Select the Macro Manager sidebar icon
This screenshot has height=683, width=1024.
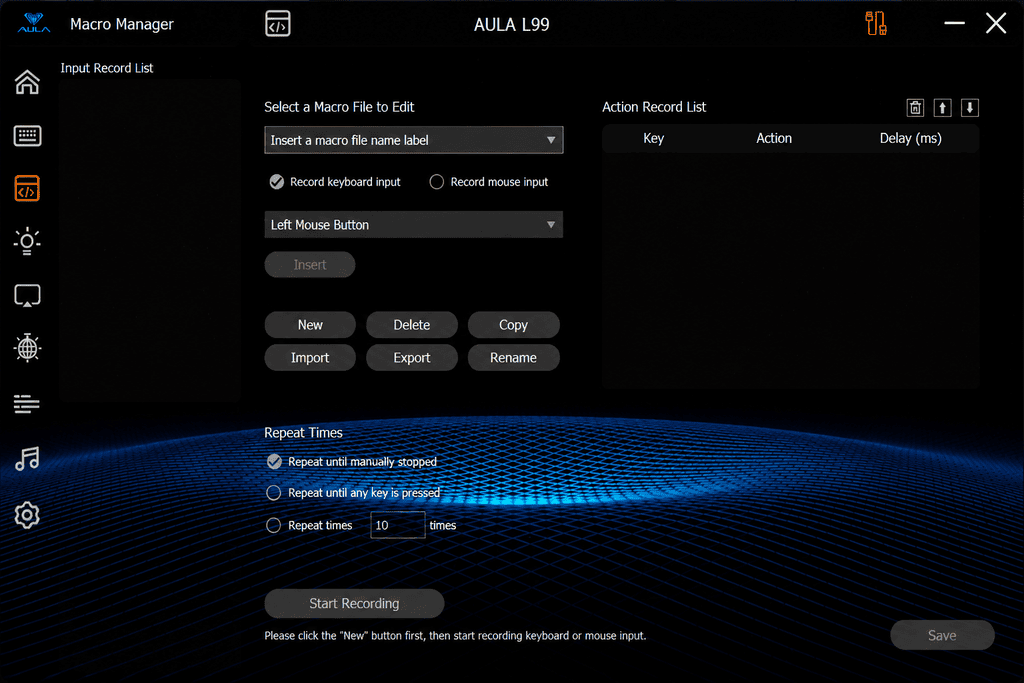(x=27, y=189)
